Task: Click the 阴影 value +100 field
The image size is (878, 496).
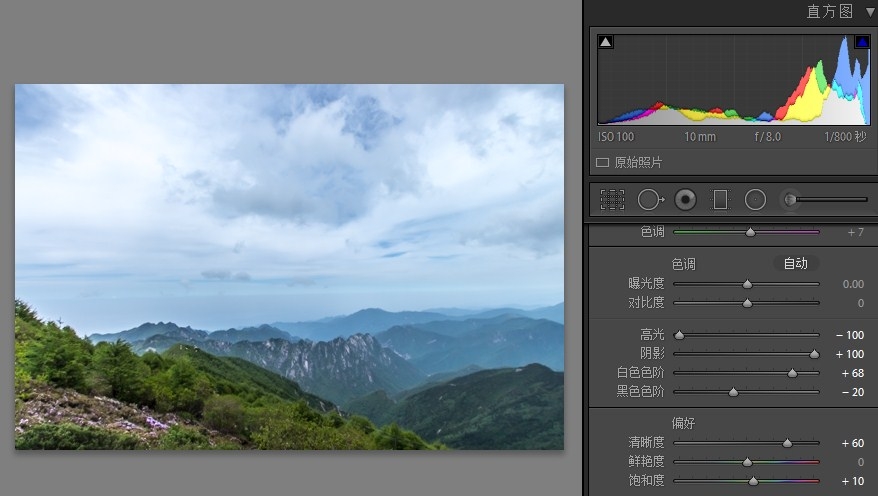Action: click(x=848, y=354)
